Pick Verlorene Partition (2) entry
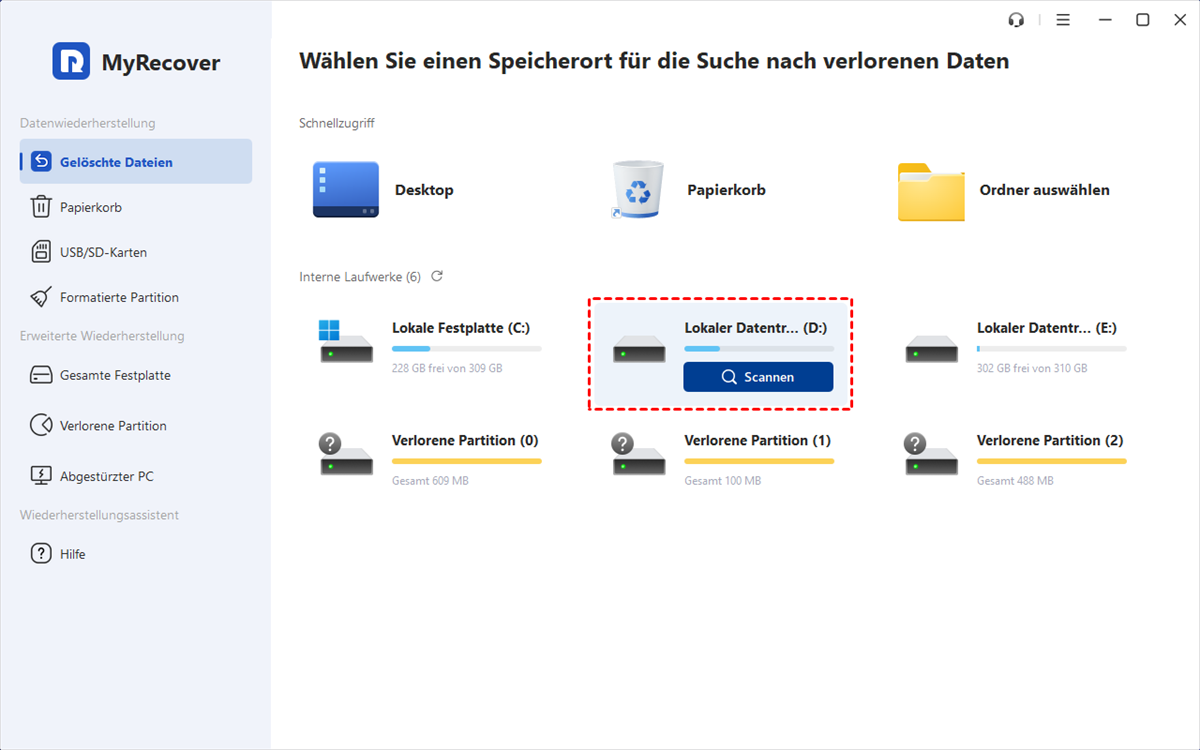Screen dimensions: 1200x750 click(1049, 441)
